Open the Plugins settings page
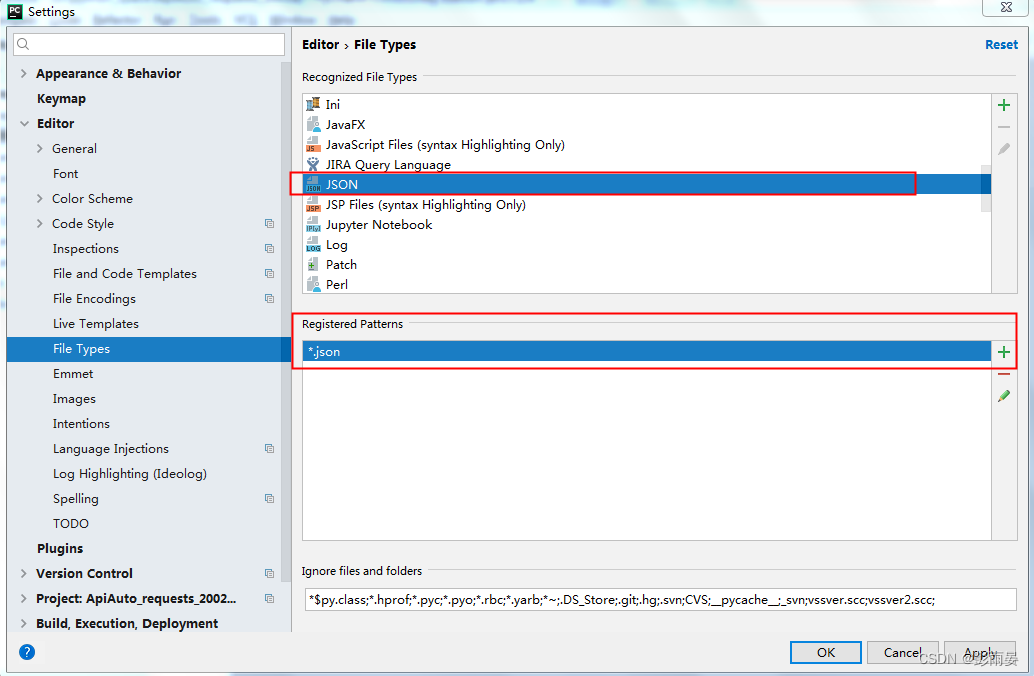This screenshot has width=1034, height=676. (x=60, y=549)
